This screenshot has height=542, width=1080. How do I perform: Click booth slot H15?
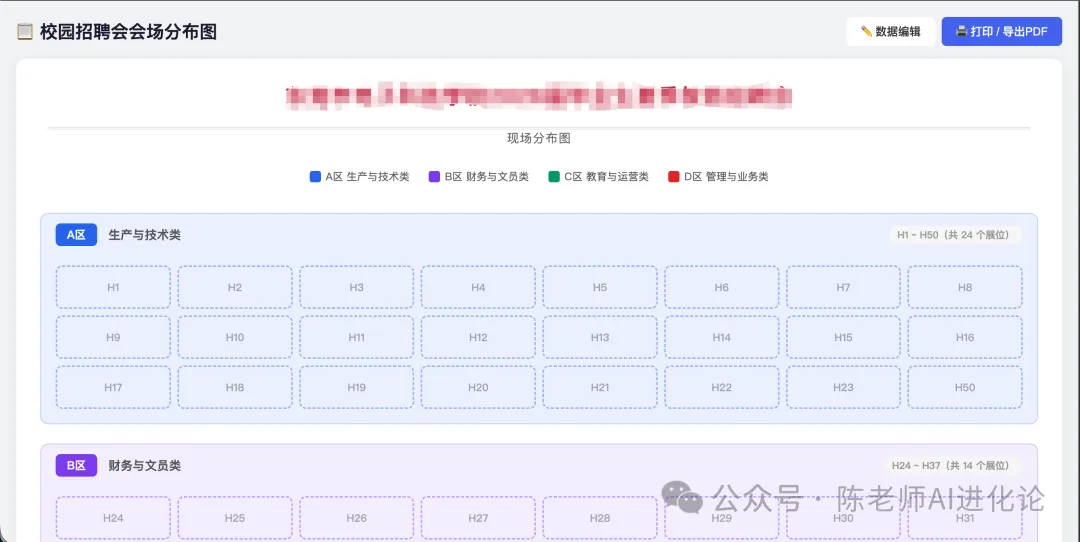pyautogui.click(x=843, y=337)
